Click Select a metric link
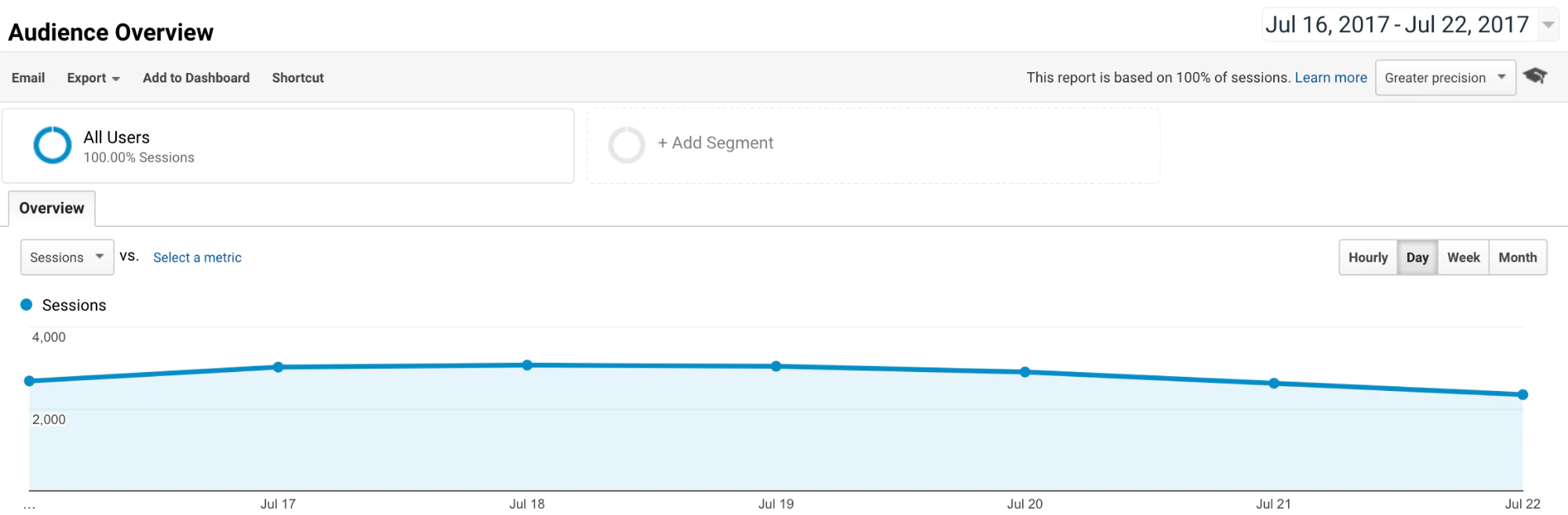The height and width of the screenshot is (515, 1568). (x=197, y=257)
